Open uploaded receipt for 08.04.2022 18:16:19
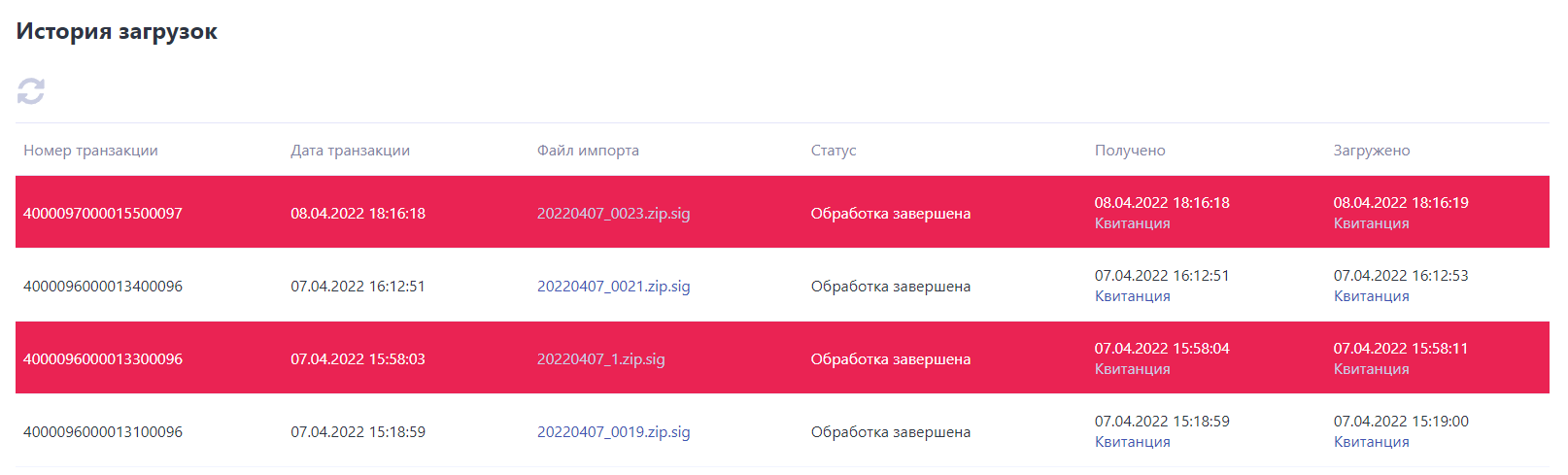The width and height of the screenshot is (1568, 475). coord(1371,223)
